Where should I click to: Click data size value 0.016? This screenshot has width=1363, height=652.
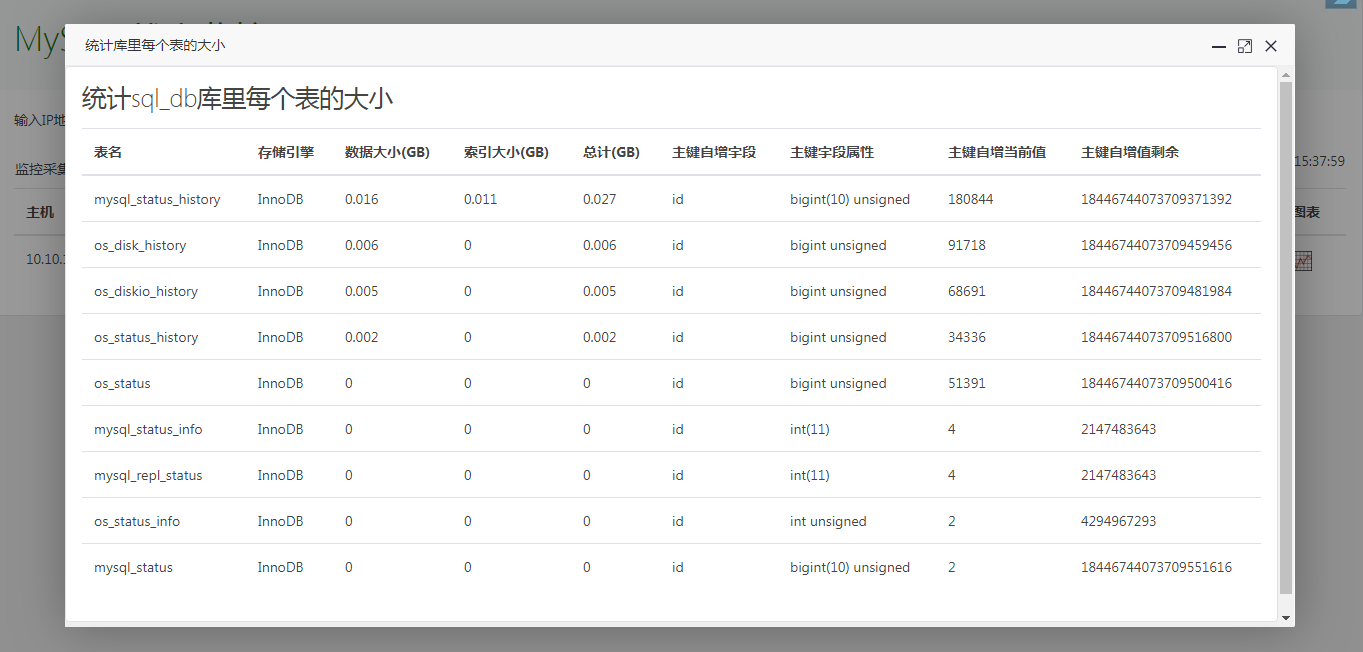[x=362, y=199]
